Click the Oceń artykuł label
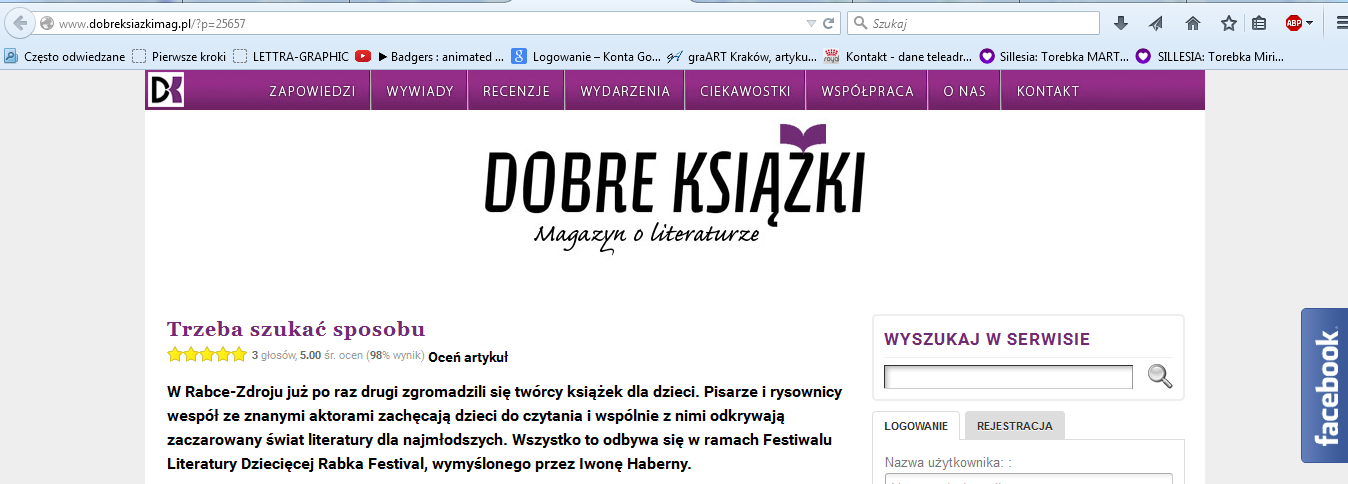 click(468, 356)
